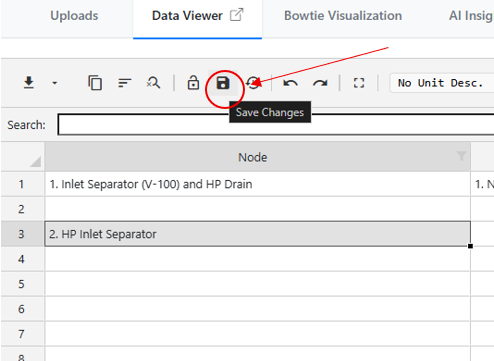
Task: Toggle the lock icon in toolbar
Action: pos(193,83)
